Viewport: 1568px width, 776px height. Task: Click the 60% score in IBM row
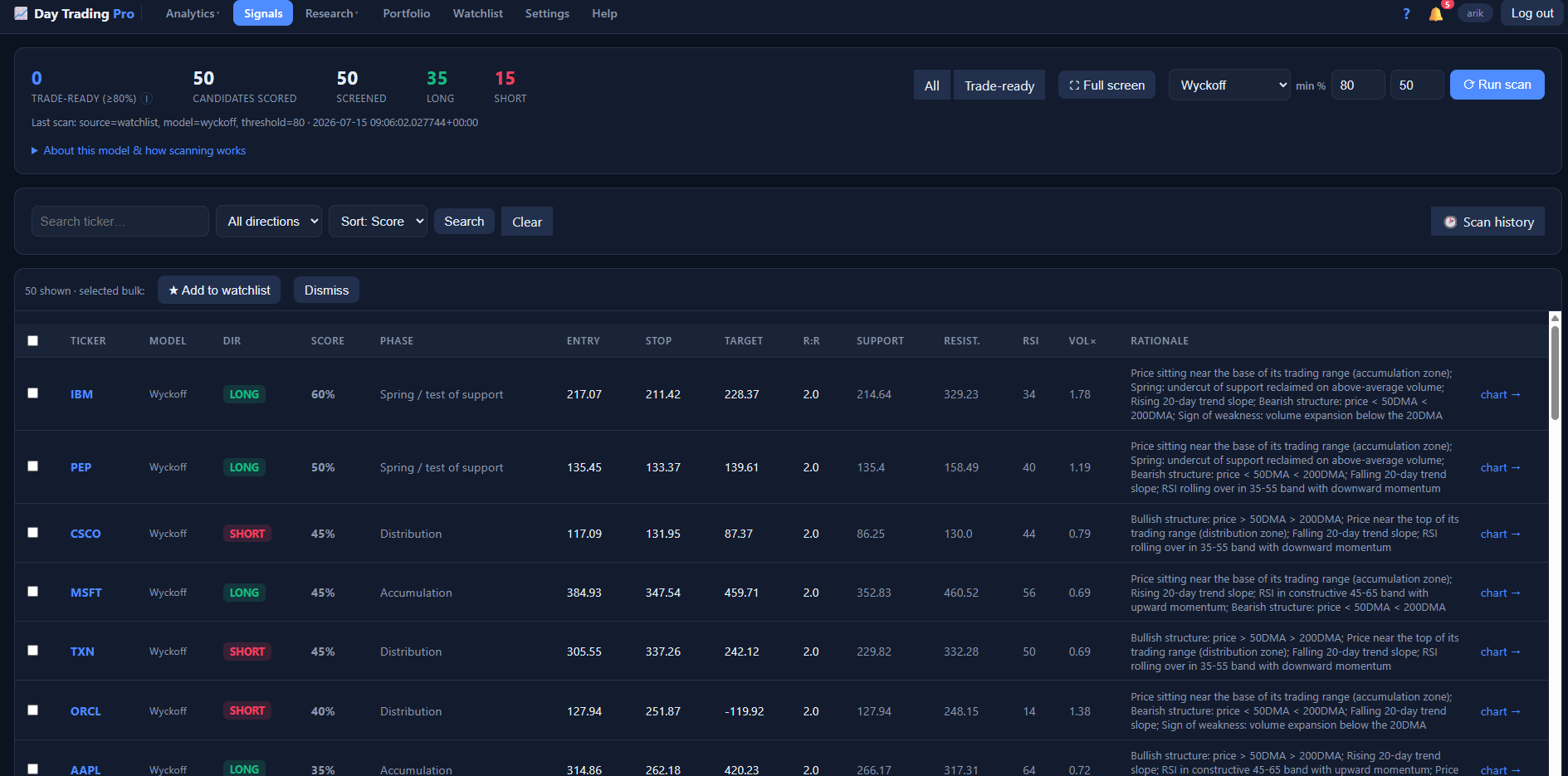[x=323, y=394]
